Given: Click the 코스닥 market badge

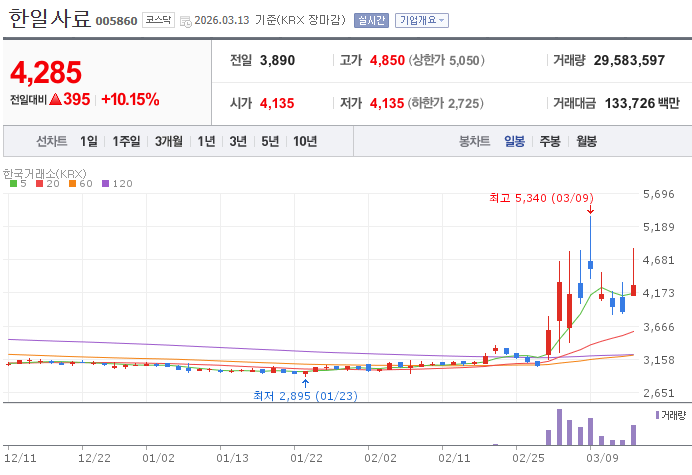Looking at the screenshot, I should 158,20.
